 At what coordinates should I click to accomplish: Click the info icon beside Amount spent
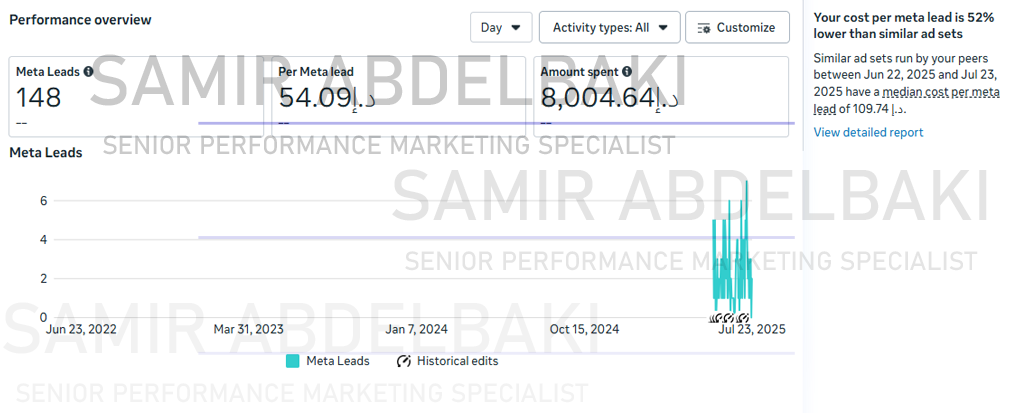[x=626, y=72]
